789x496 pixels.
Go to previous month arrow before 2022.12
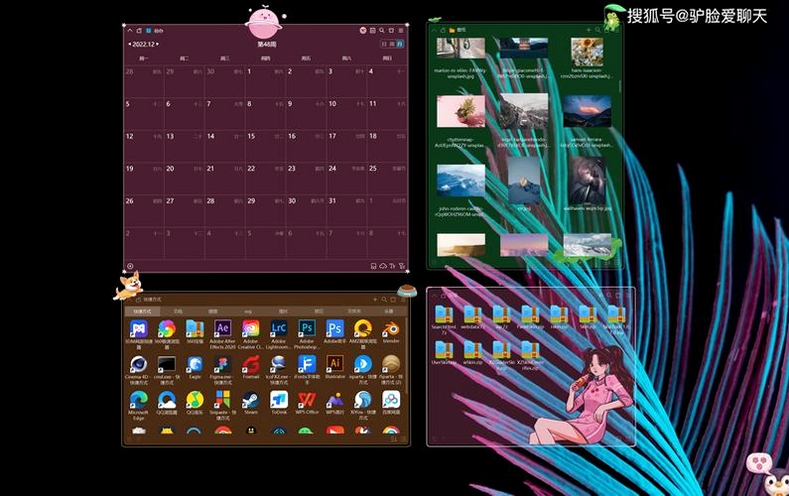click(x=129, y=44)
